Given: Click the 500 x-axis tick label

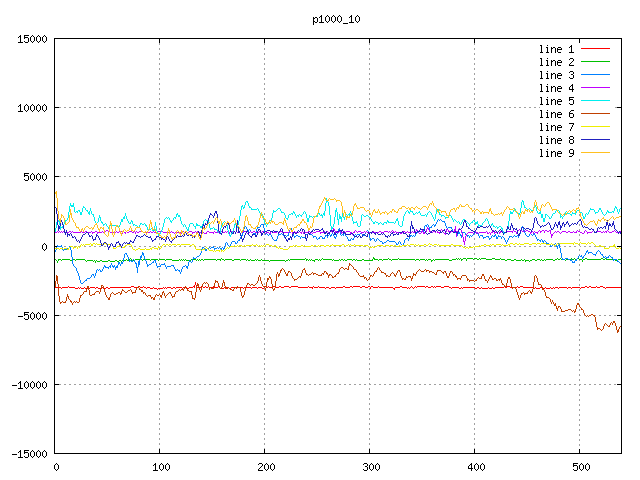Looking at the screenshot, I should click(580, 467).
